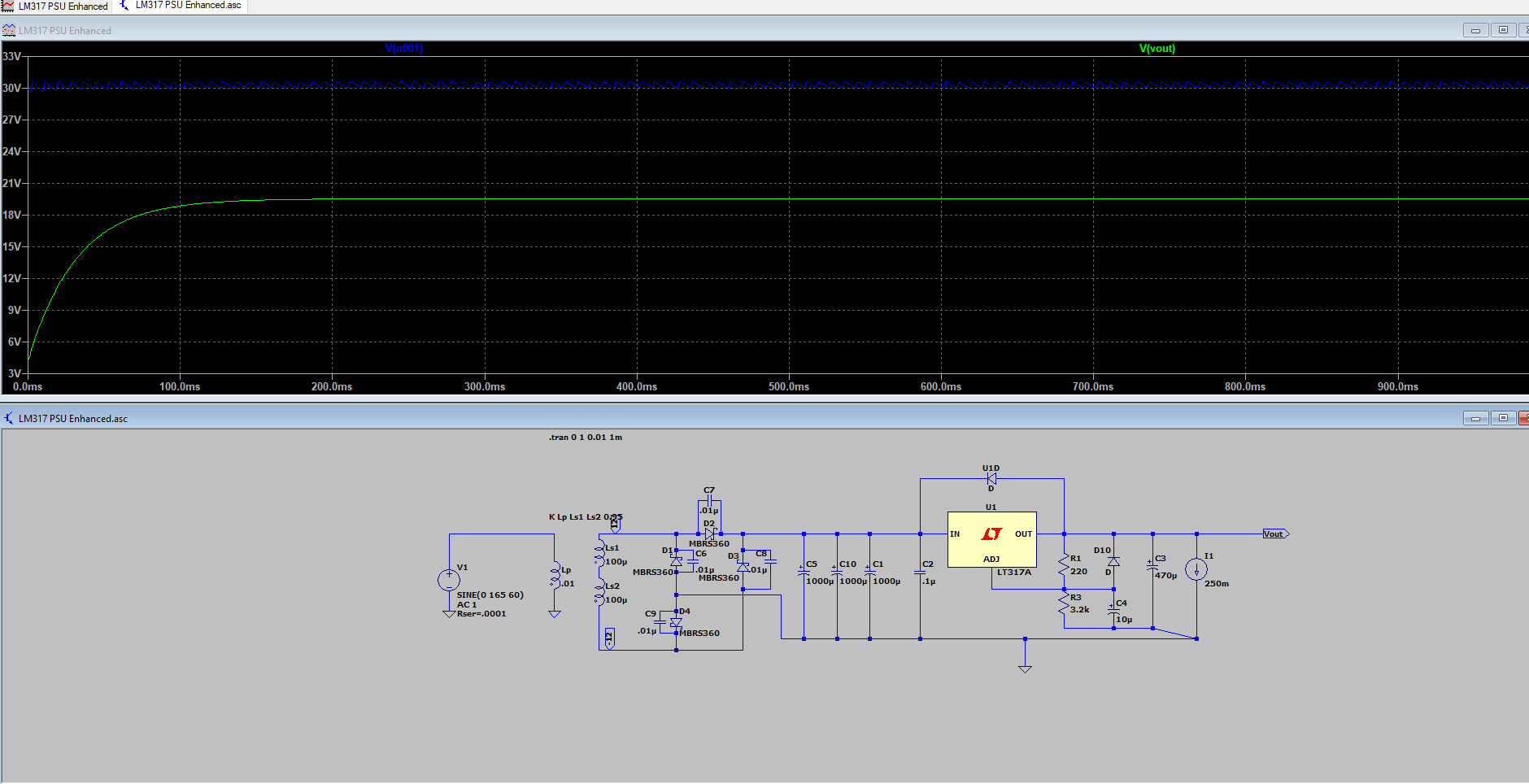Screen dimensions: 1529x784
Task: Click the 250m value of I1
Action: pos(1217,583)
